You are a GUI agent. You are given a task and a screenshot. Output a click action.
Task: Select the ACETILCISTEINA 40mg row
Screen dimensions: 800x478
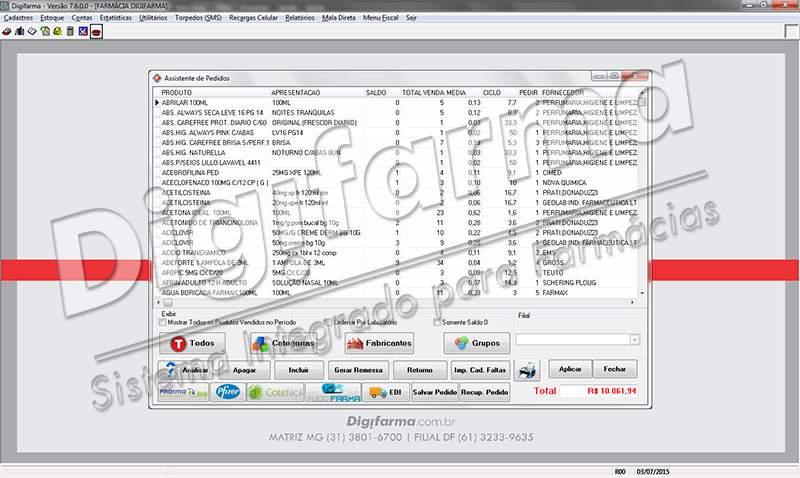click(x=396, y=193)
